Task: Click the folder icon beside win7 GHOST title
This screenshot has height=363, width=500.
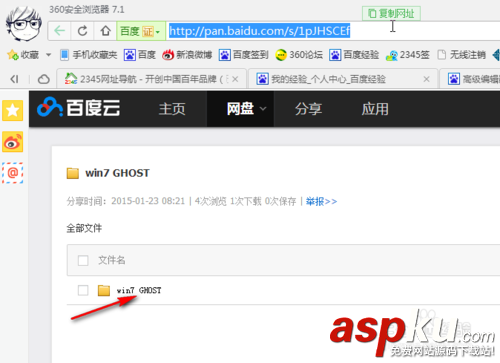Action: tap(73, 173)
